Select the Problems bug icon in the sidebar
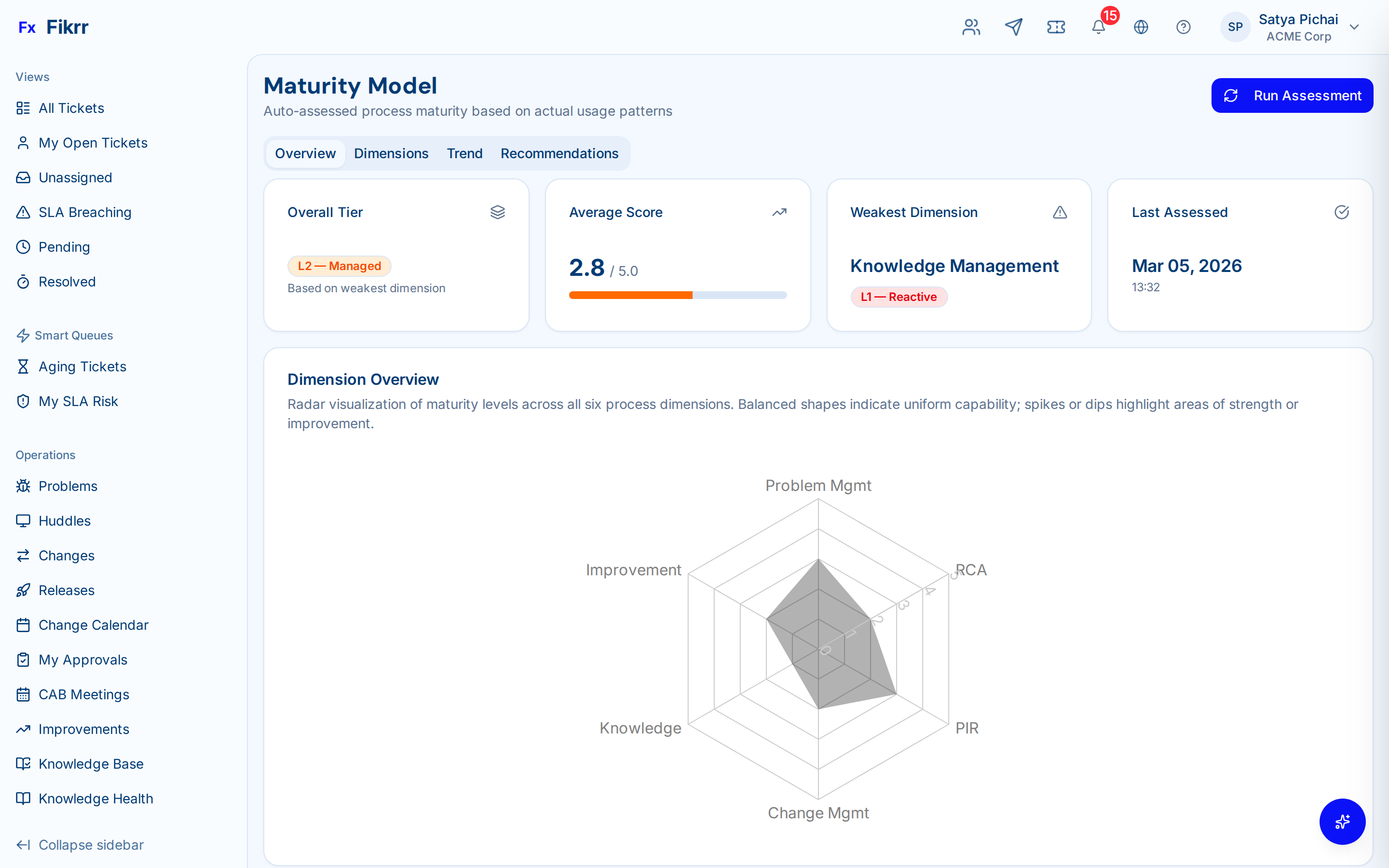The height and width of the screenshot is (868, 1389). click(23, 486)
